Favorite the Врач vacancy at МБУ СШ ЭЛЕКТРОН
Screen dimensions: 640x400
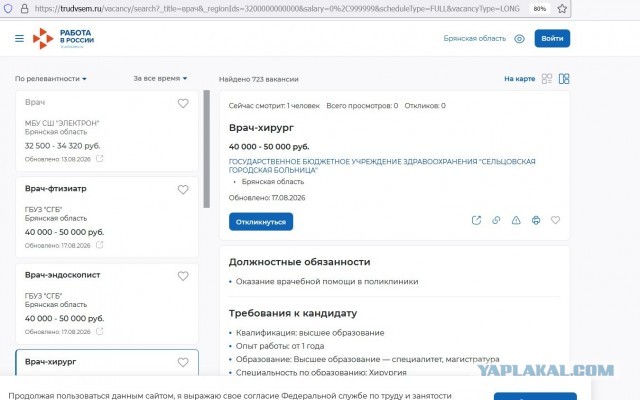tap(183, 103)
